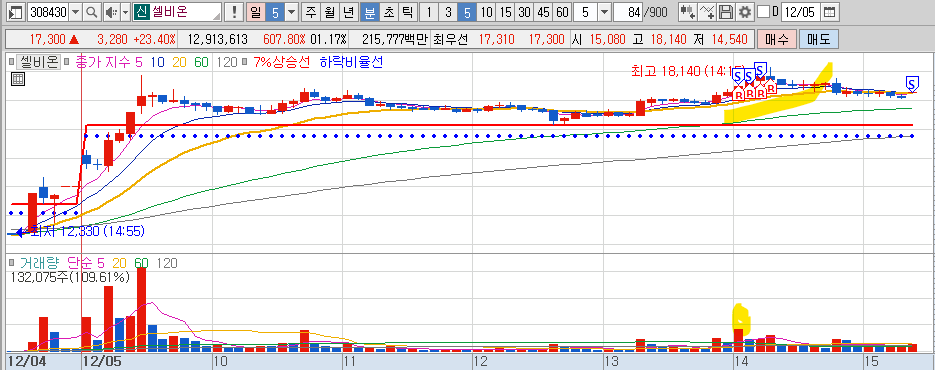Click the 7%상승선 legend label
Image resolution: width=935 pixels, height=370 pixels.
282,61
